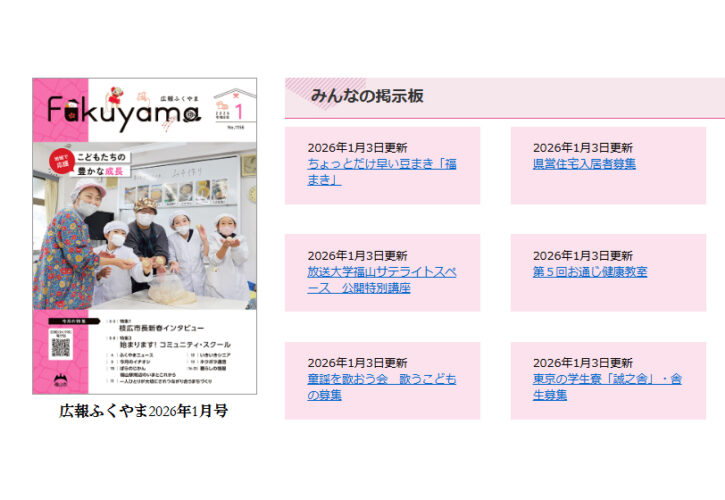Viewport: 725px width, 500px height.
Task: Open ちょっとだけ早い豆まき「福まき」link
Action: click(x=381, y=171)
